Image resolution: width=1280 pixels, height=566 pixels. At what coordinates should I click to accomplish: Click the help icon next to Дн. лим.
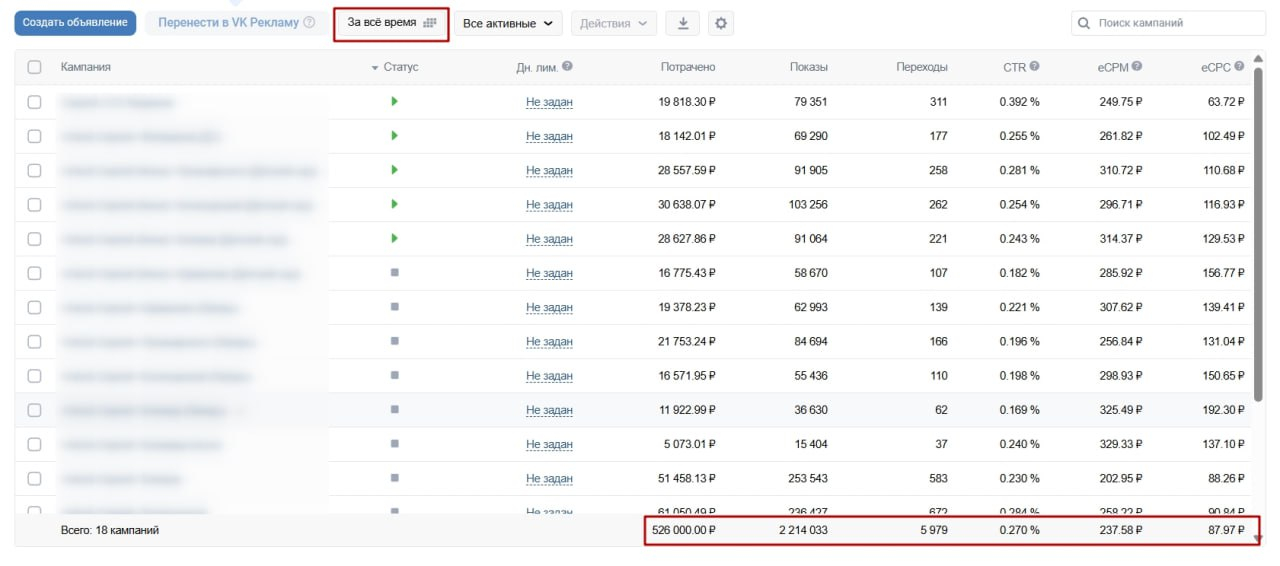point(567,66)
